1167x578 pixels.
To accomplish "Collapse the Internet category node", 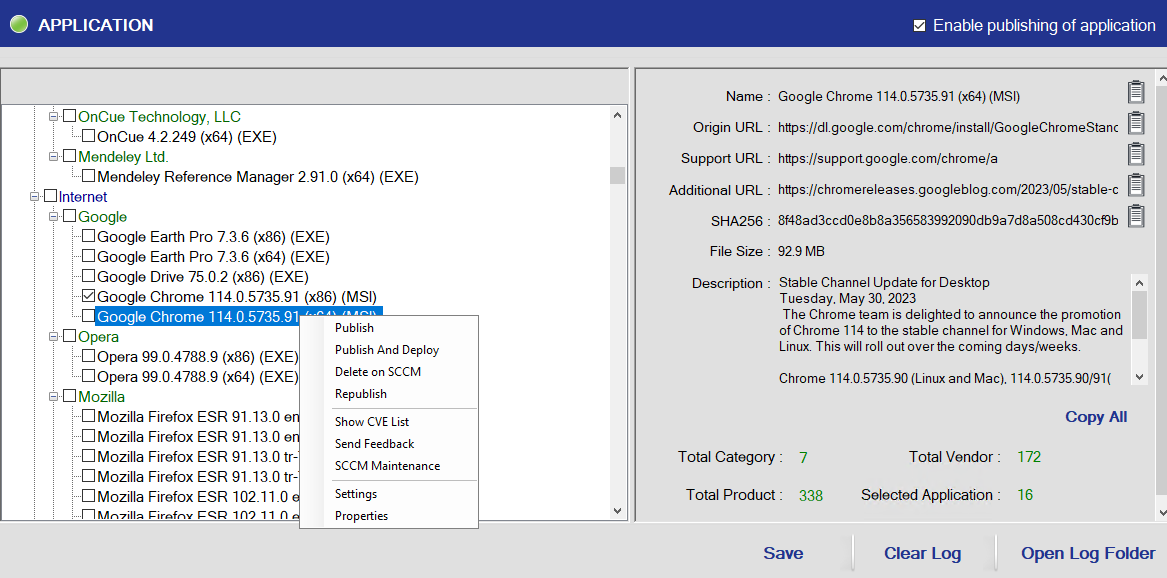I will pyautogui.click(x=35, y=197).
